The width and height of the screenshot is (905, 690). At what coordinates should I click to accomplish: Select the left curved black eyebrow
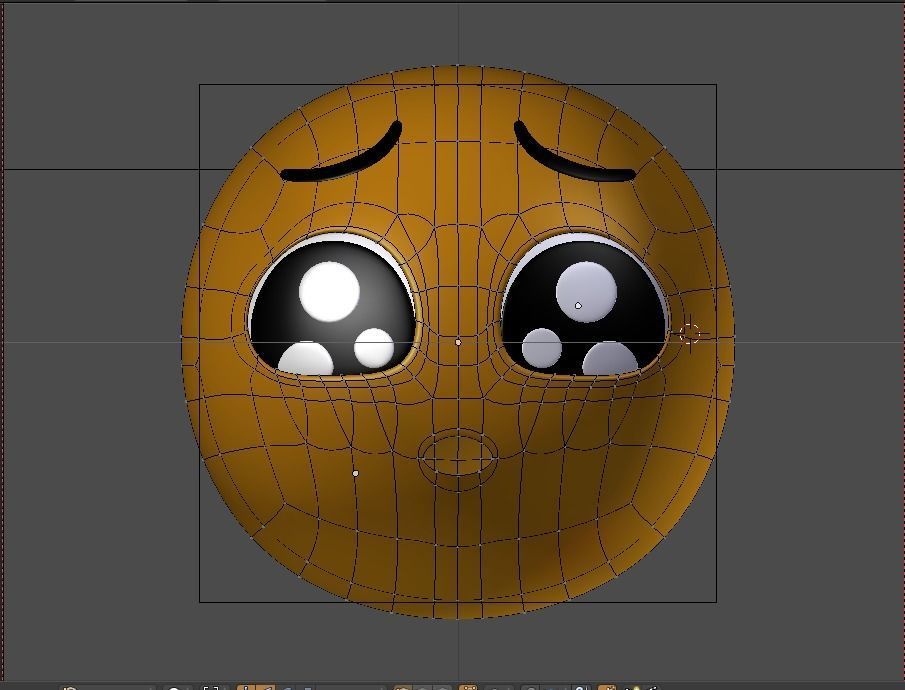point(341,152)
